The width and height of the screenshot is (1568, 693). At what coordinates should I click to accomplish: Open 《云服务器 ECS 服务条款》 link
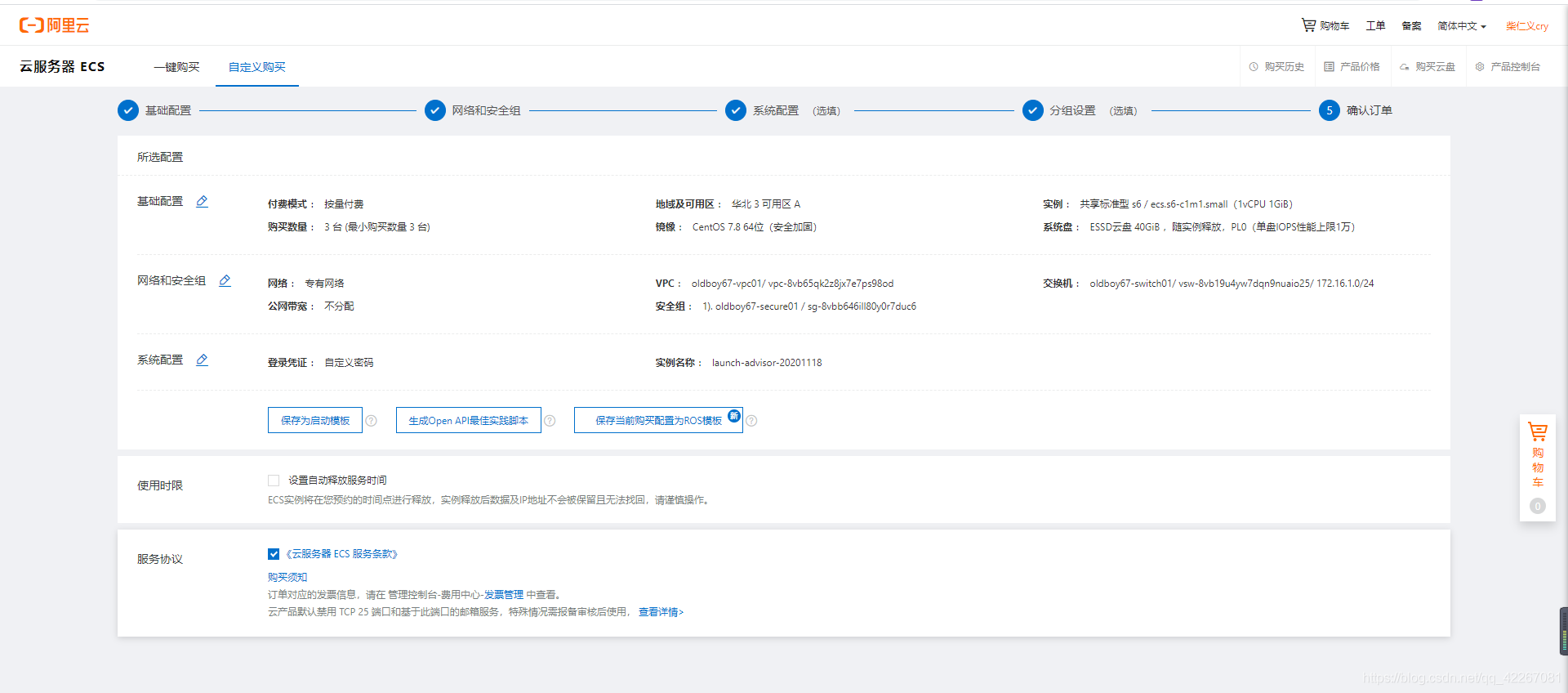(x=341, y=554)
